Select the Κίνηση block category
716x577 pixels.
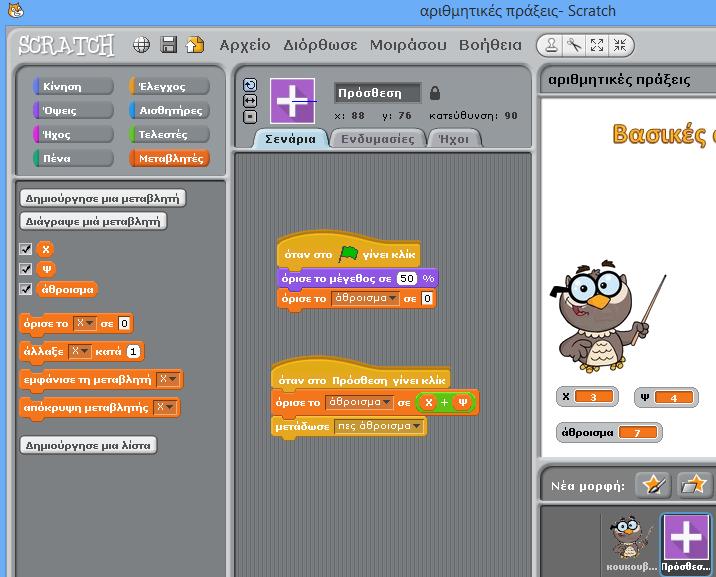[x=74, y=86]
